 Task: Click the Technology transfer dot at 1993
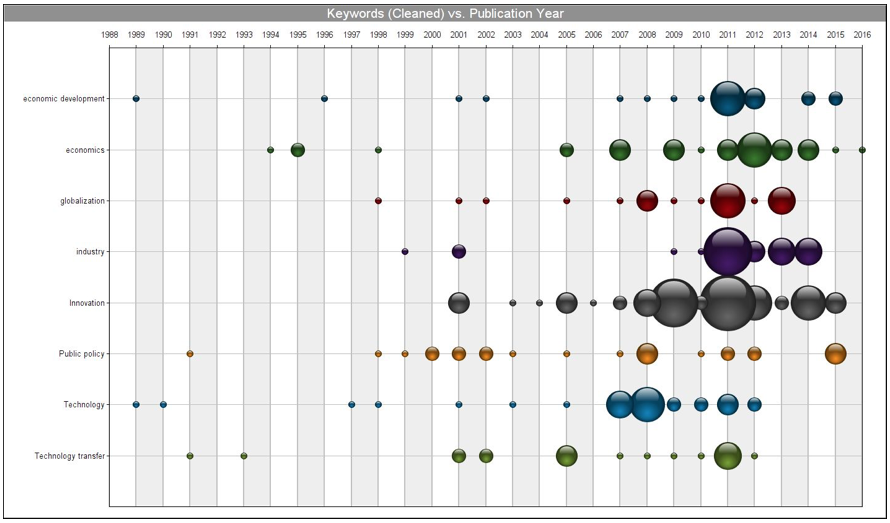click(244, 455)
